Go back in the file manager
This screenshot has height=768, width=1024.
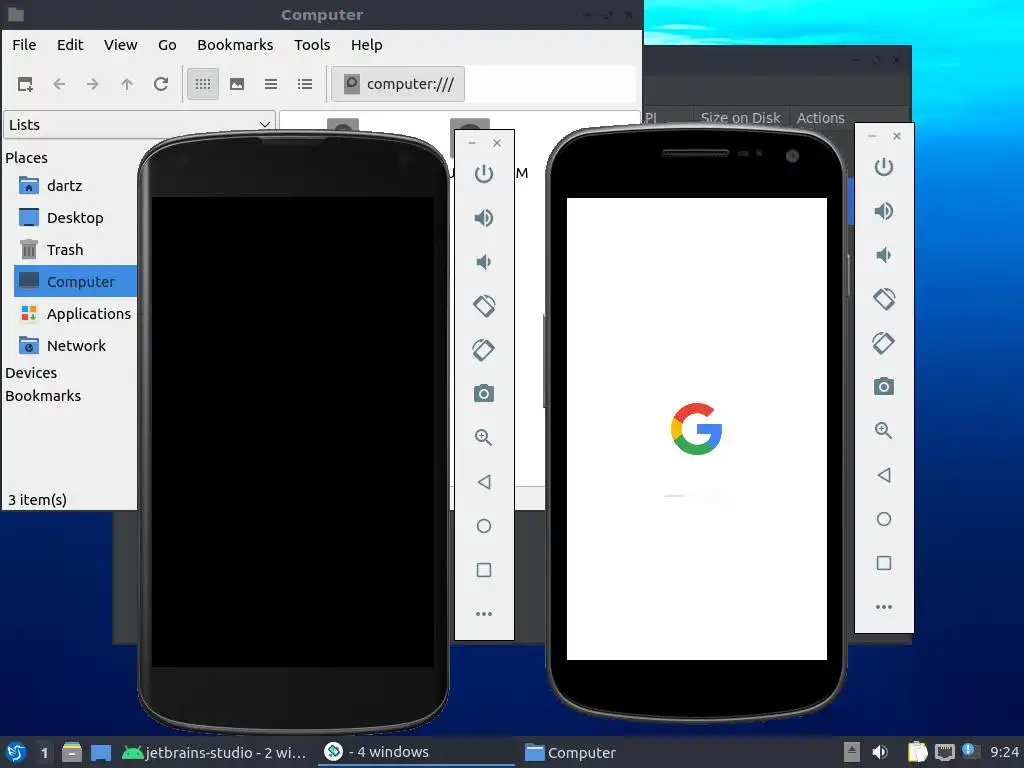tap(59, 84)
